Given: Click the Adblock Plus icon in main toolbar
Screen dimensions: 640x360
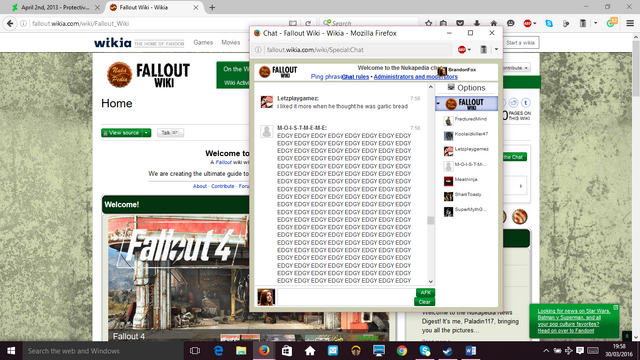Looking at the screenshot, I should point(527,24).
